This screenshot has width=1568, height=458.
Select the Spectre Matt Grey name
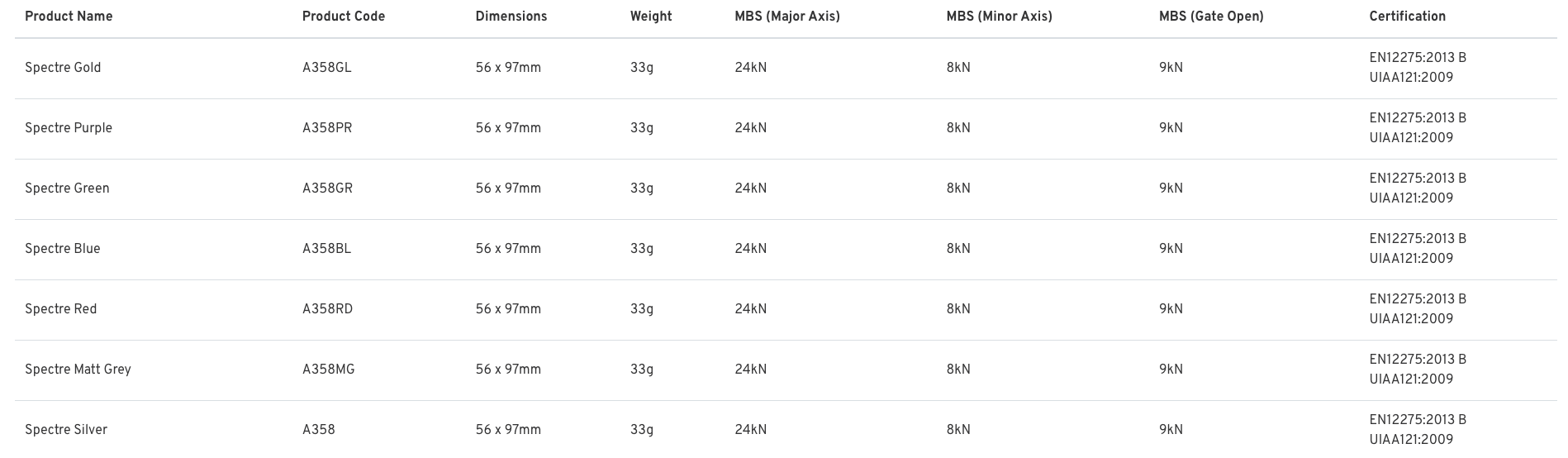click(78, 370)
